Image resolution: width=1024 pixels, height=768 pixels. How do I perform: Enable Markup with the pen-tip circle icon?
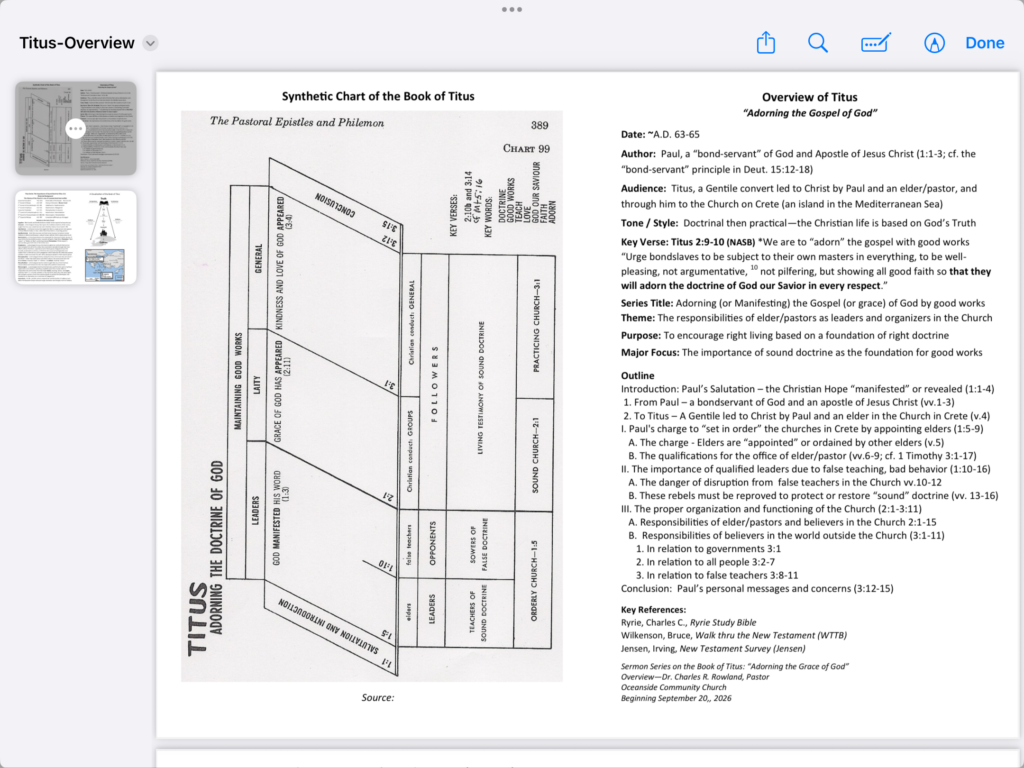934,43
